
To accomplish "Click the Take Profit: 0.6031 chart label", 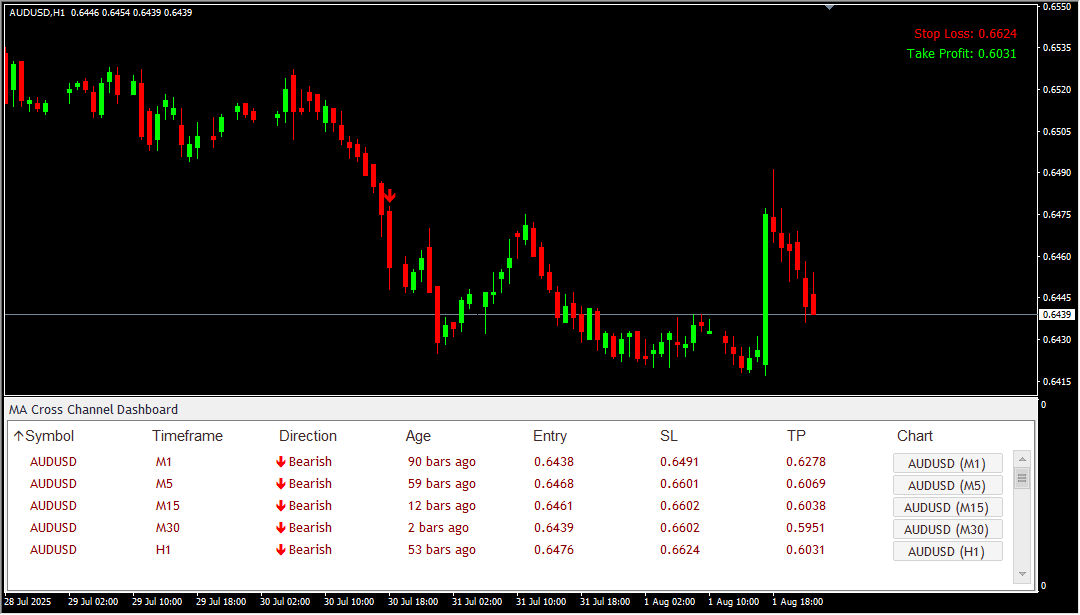I will click(961, 54).
